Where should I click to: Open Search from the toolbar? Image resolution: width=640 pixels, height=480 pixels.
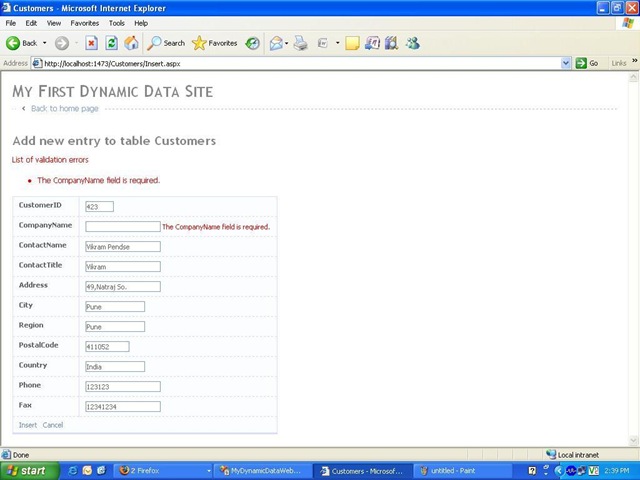[x=166, y=43]
